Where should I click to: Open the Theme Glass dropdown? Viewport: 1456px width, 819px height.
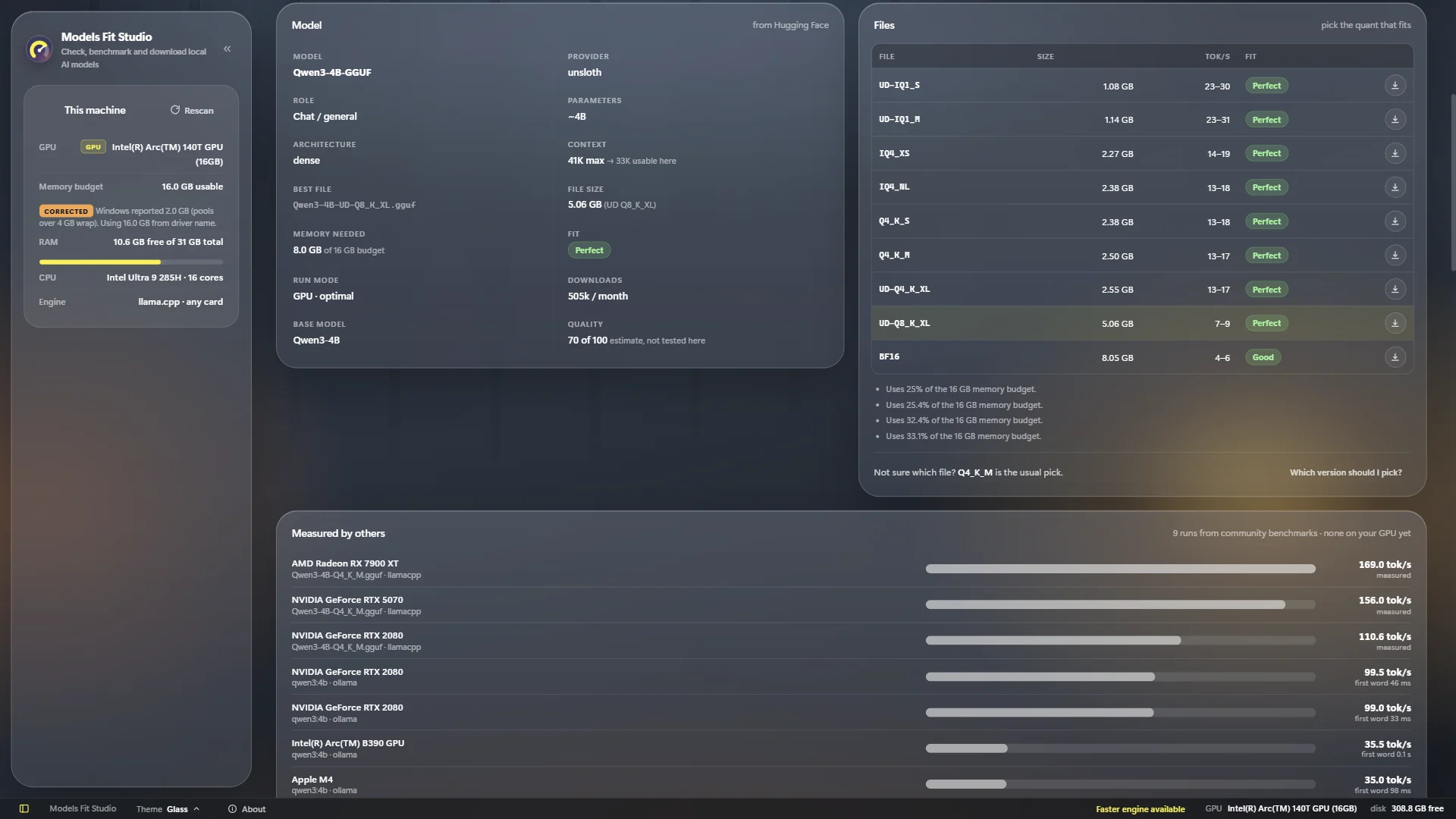pos(168,809)
